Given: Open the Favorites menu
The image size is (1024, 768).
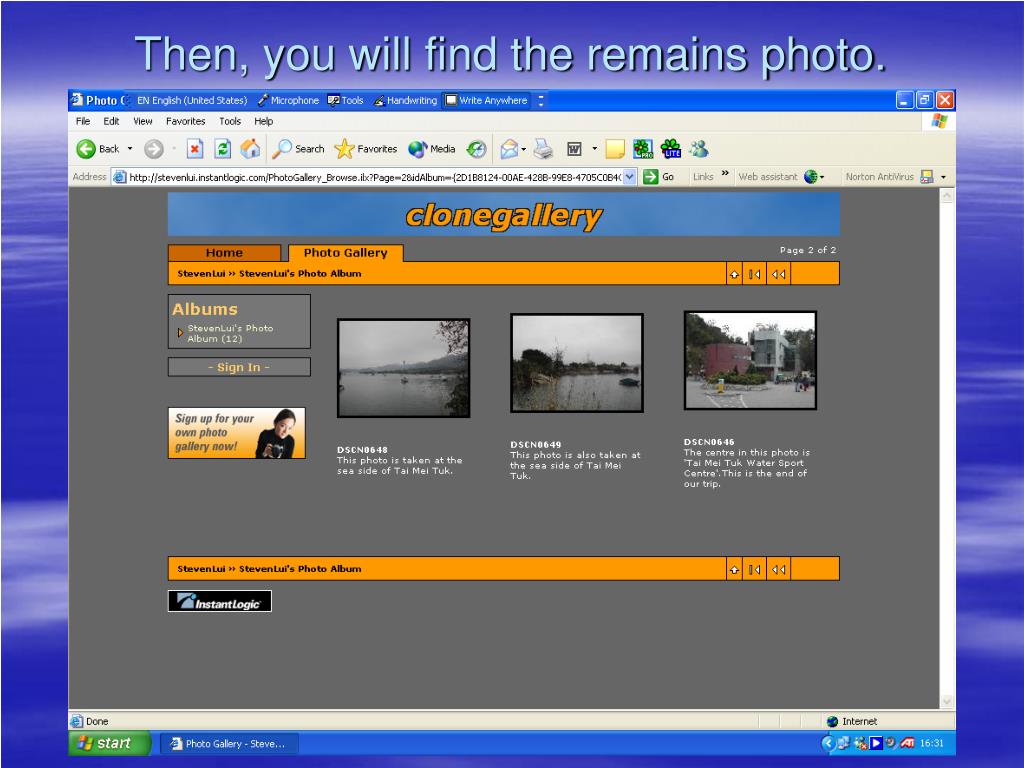Looking at the screenshot, I should [185, 121].
